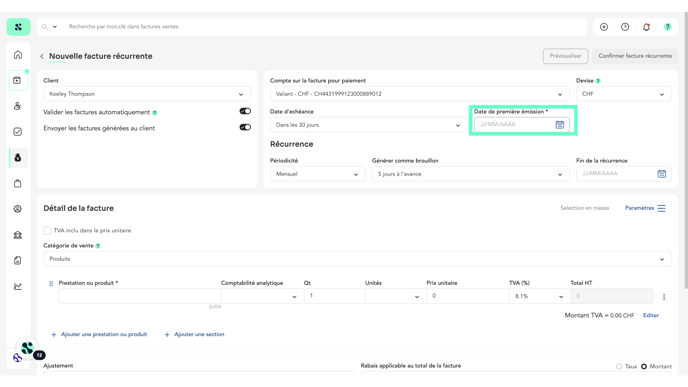Open the home icon in sidebar
Screen dimensions: 688x387
pyautogui.click(x=18, y=55)
